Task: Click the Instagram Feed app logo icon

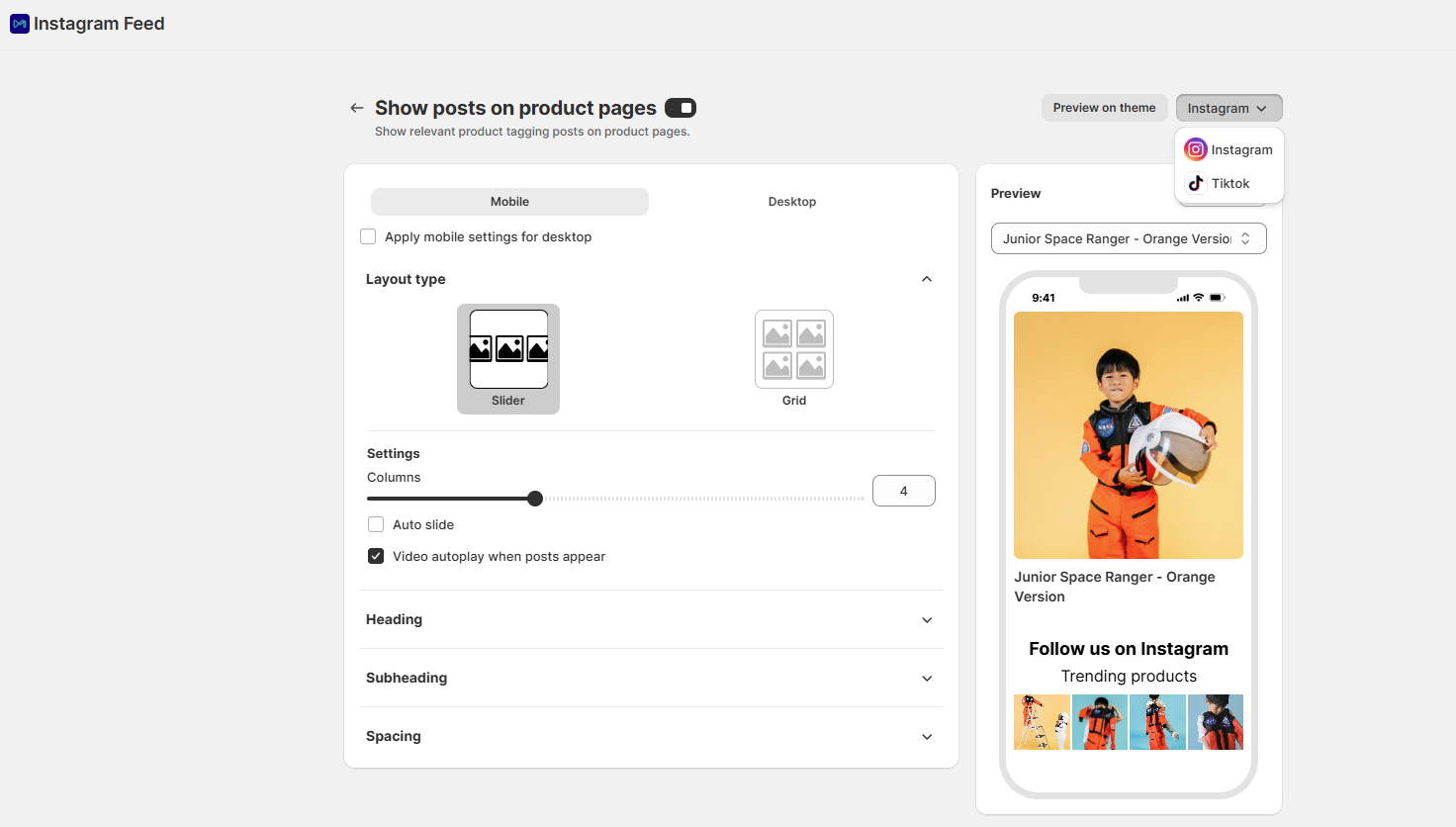Action: click(x=20, y=24)
